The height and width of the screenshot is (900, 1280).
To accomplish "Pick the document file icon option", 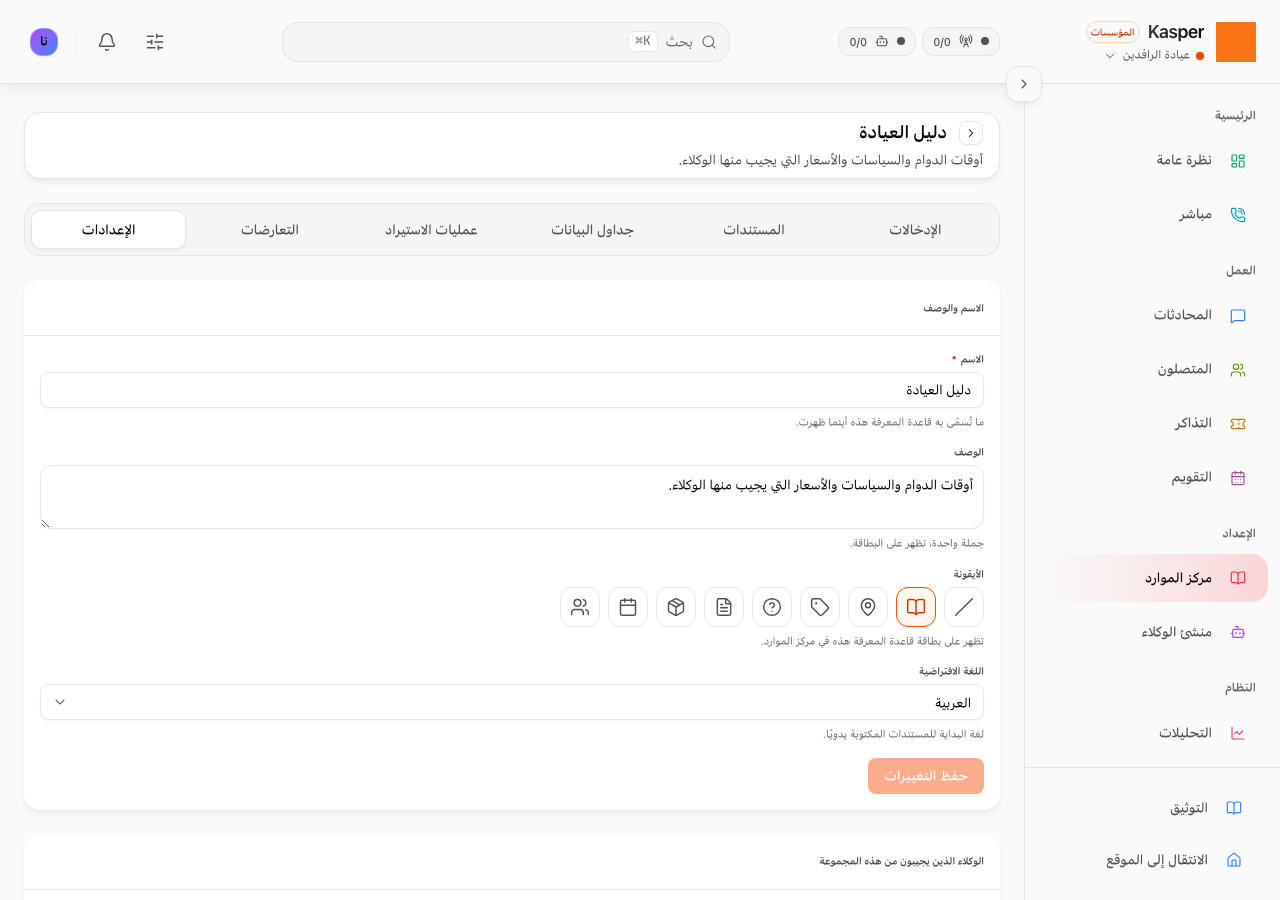I will pos(724,607).
